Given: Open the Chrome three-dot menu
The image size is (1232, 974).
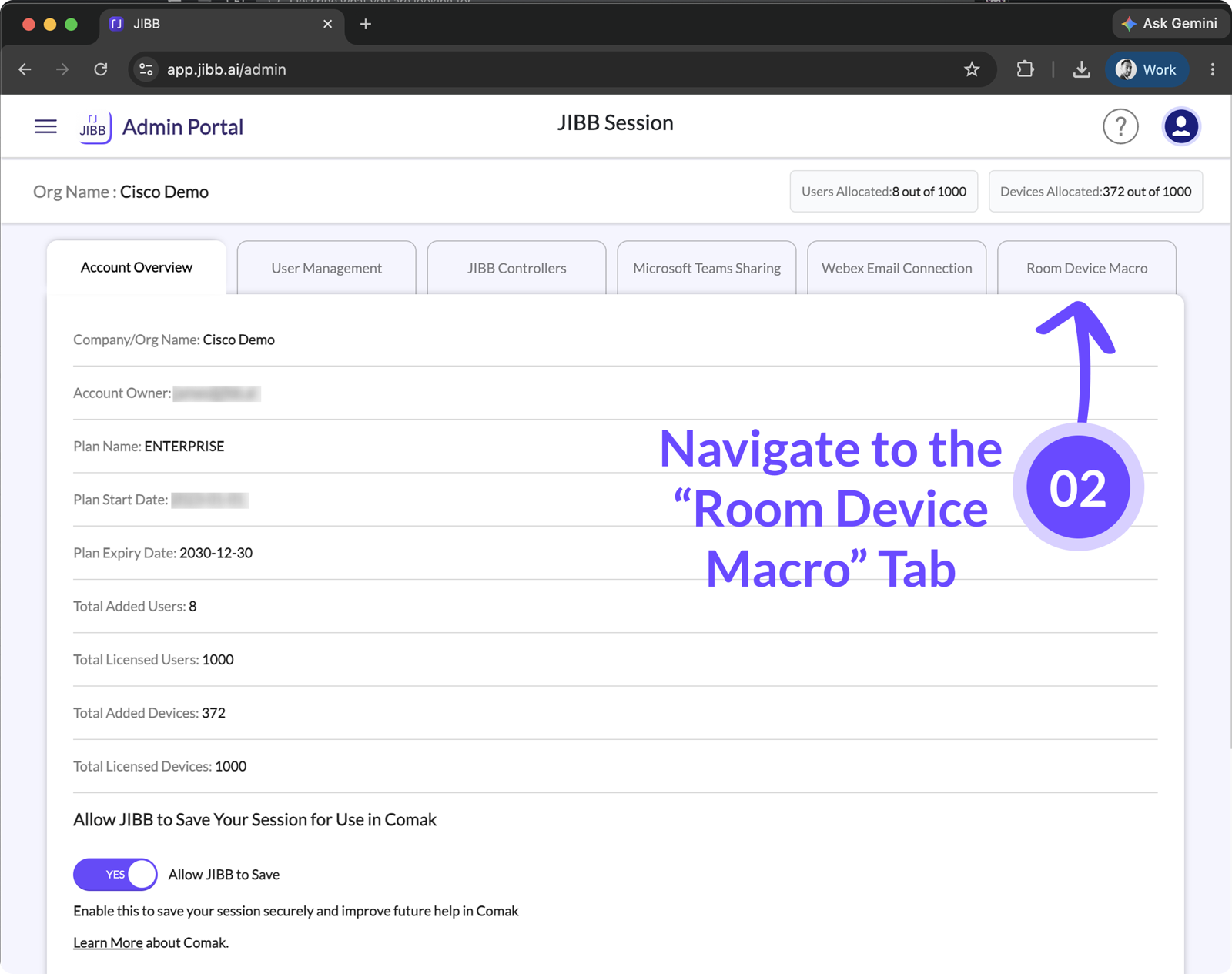Looking at the screenshot, I should tap(1212, 69).
